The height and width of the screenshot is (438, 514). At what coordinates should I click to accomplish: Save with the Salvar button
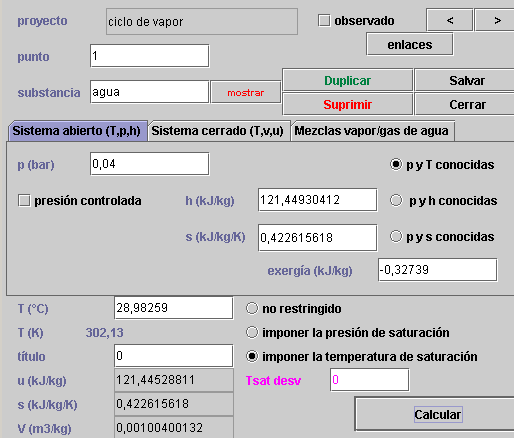tap(465, 80)
